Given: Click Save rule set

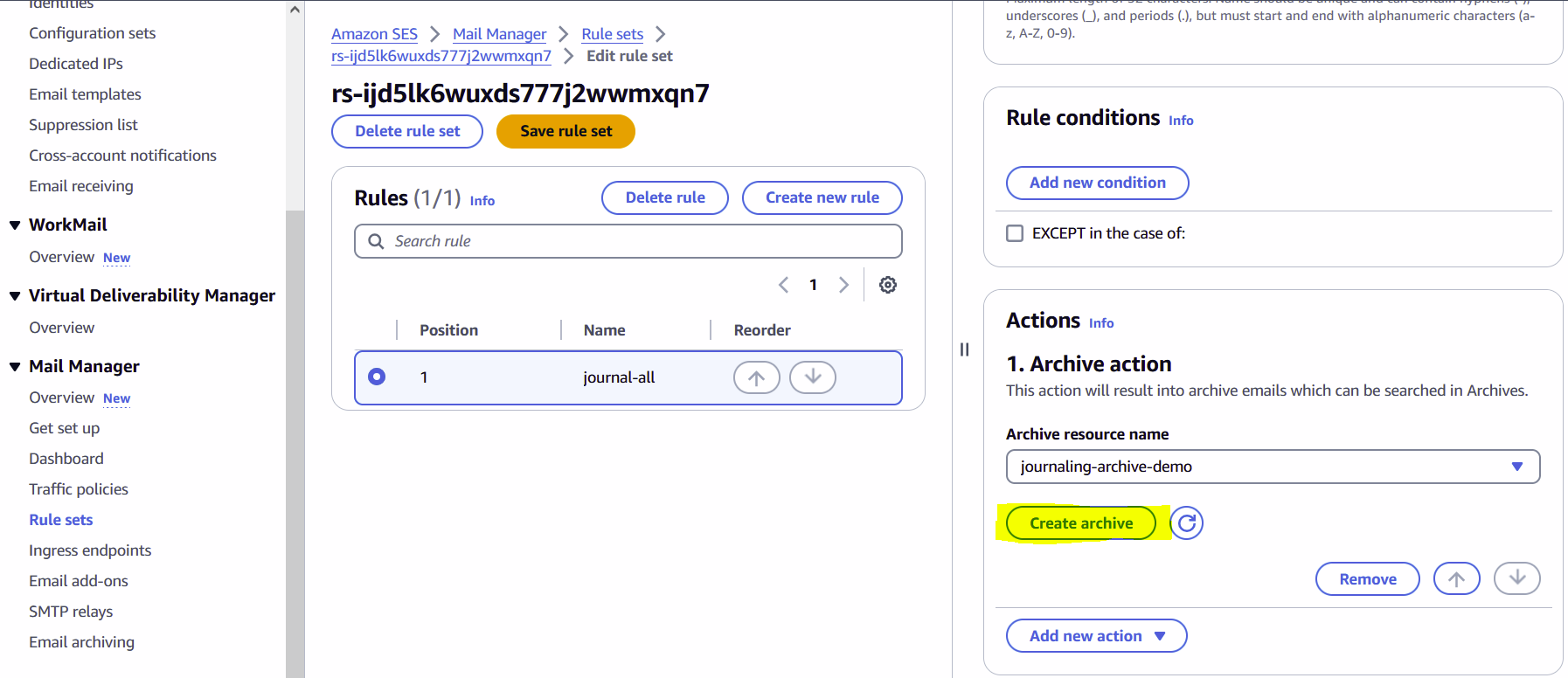Looking at the screenshot, I should (x=565, y=131).
